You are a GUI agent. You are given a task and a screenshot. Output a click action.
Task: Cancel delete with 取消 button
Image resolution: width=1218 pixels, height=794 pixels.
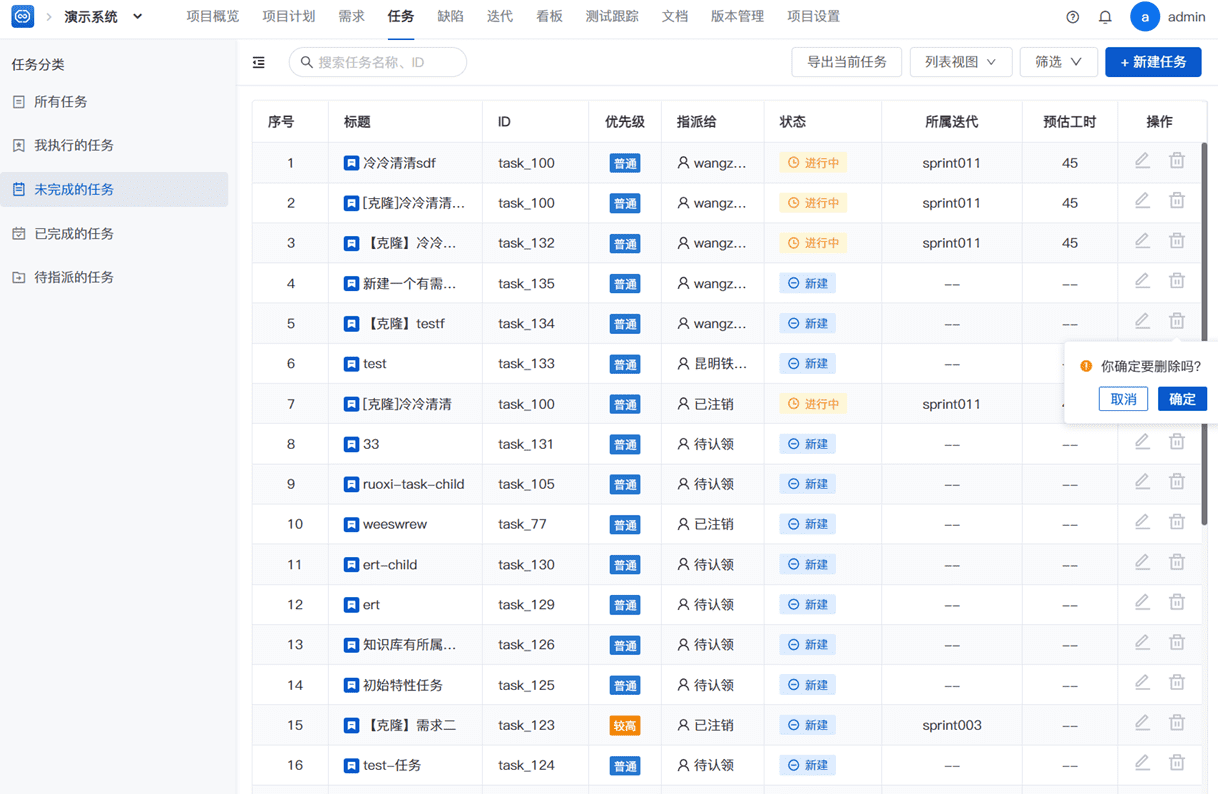click(x=1123, y=399)
